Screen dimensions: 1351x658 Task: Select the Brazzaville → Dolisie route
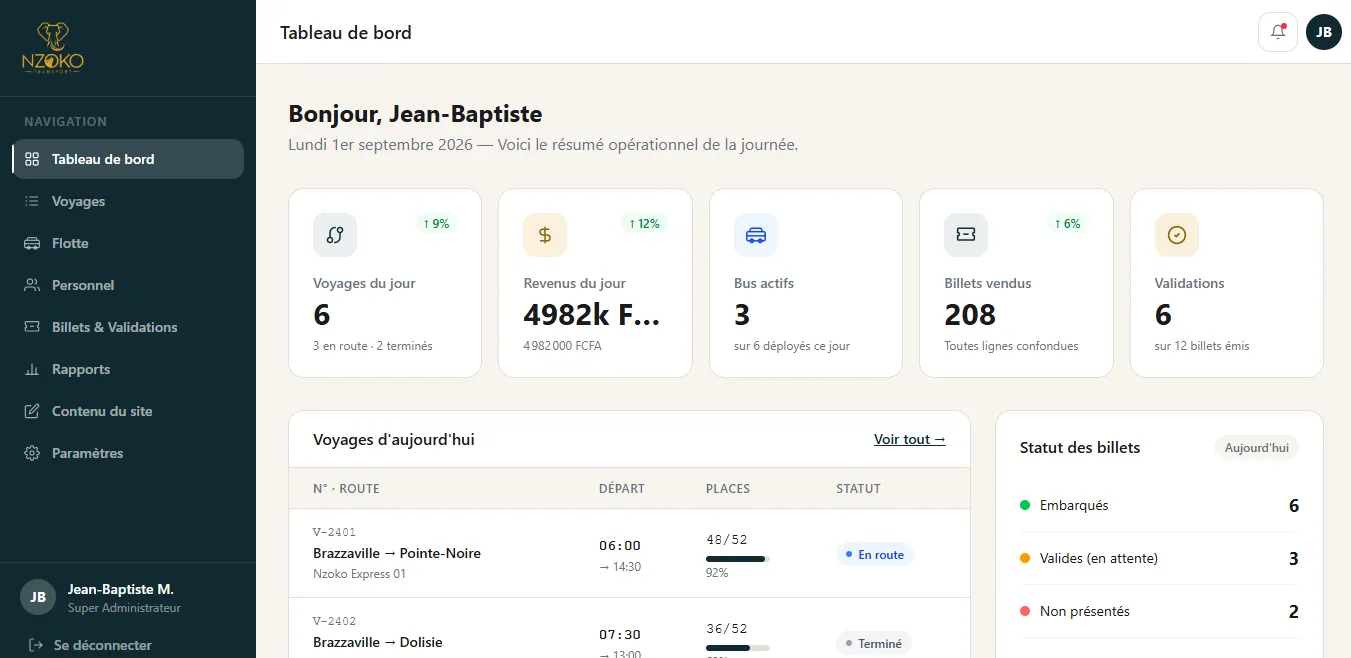click(x=378, y=642)
